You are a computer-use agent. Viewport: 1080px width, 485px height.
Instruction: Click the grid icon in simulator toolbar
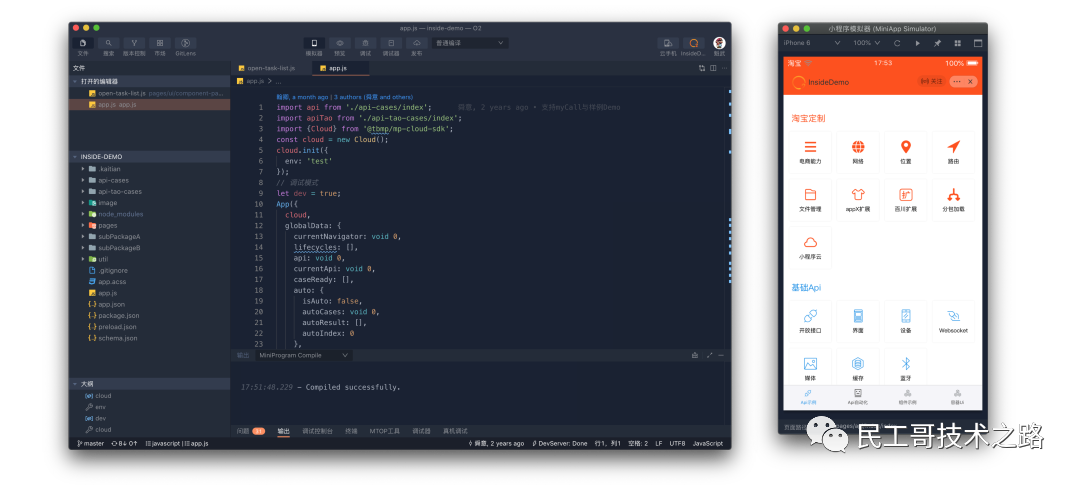tap(957, 43)
